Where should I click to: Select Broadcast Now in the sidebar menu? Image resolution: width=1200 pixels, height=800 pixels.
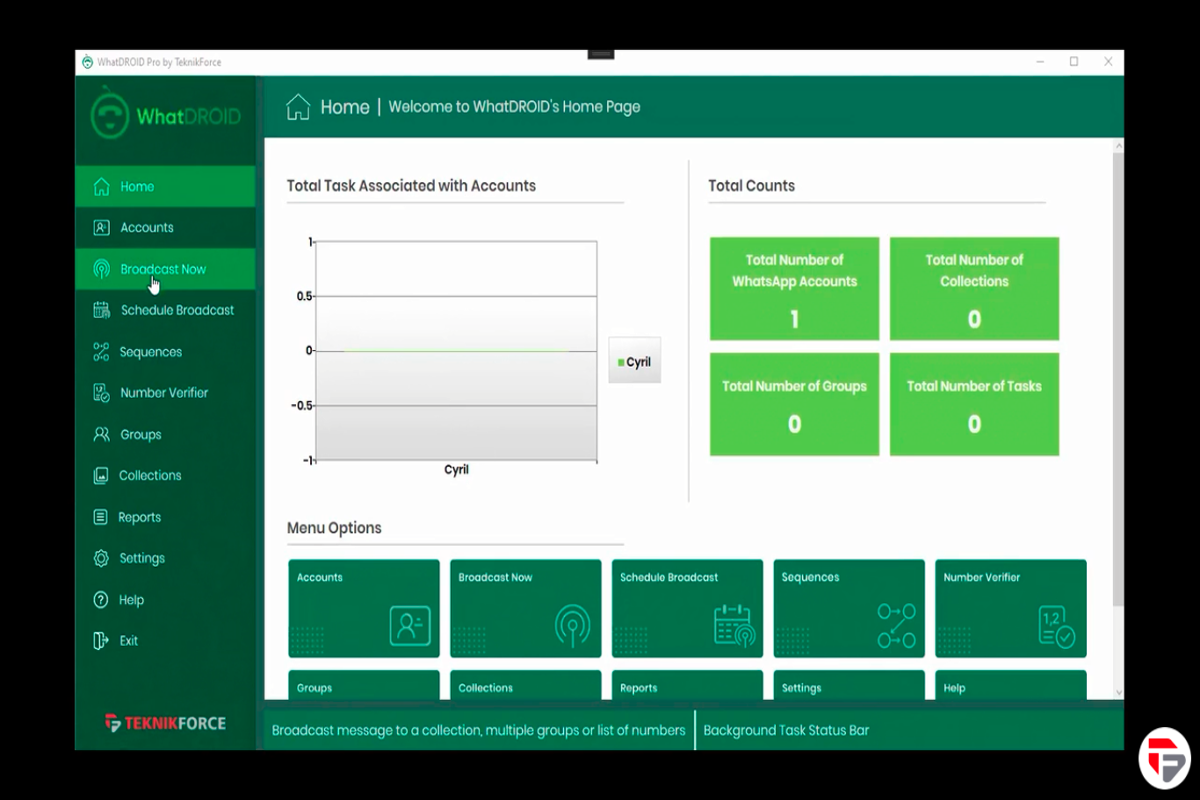(x=163, y=269)
